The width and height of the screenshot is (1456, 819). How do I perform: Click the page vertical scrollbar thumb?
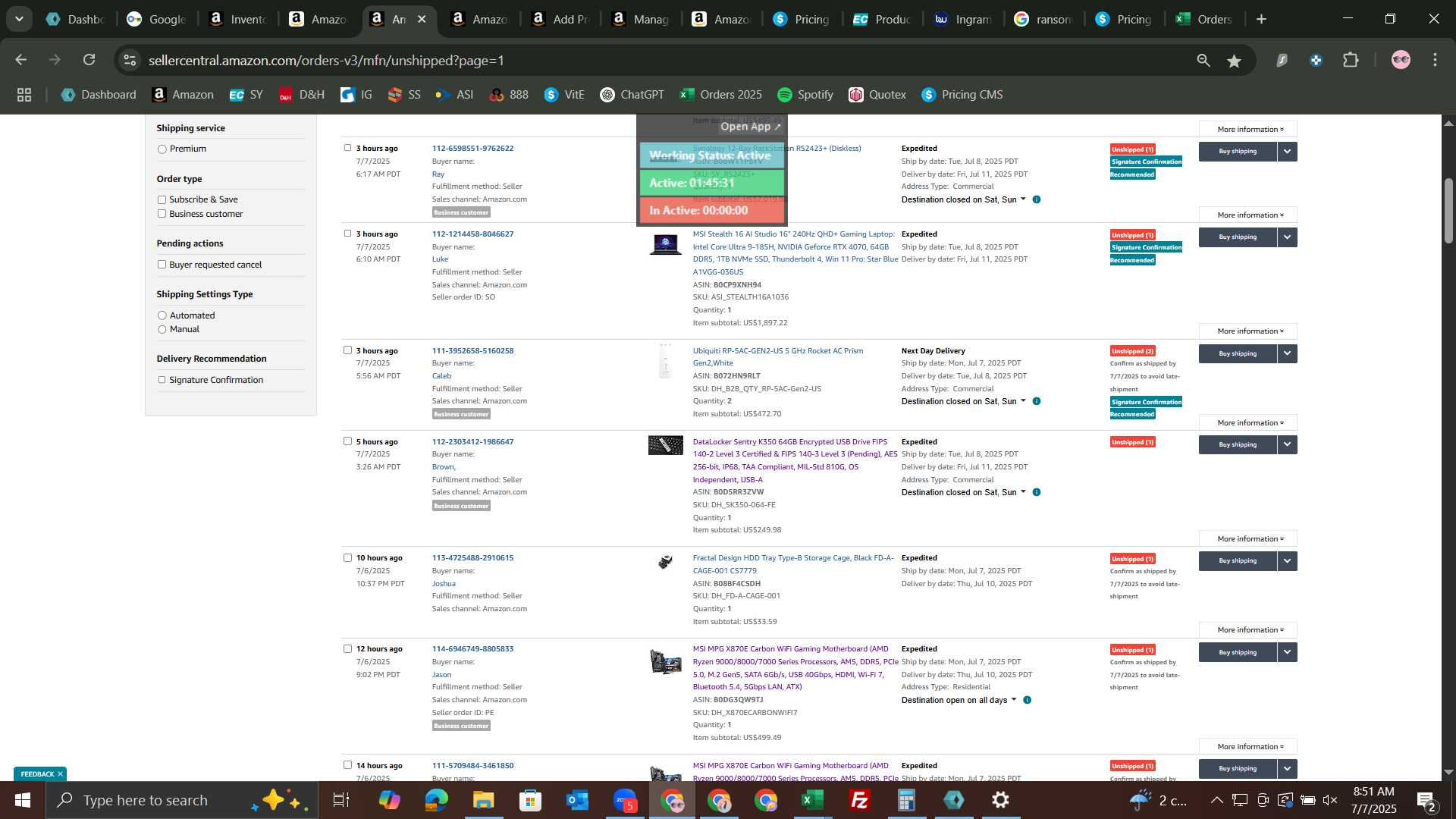click(x=1448, y=211)
